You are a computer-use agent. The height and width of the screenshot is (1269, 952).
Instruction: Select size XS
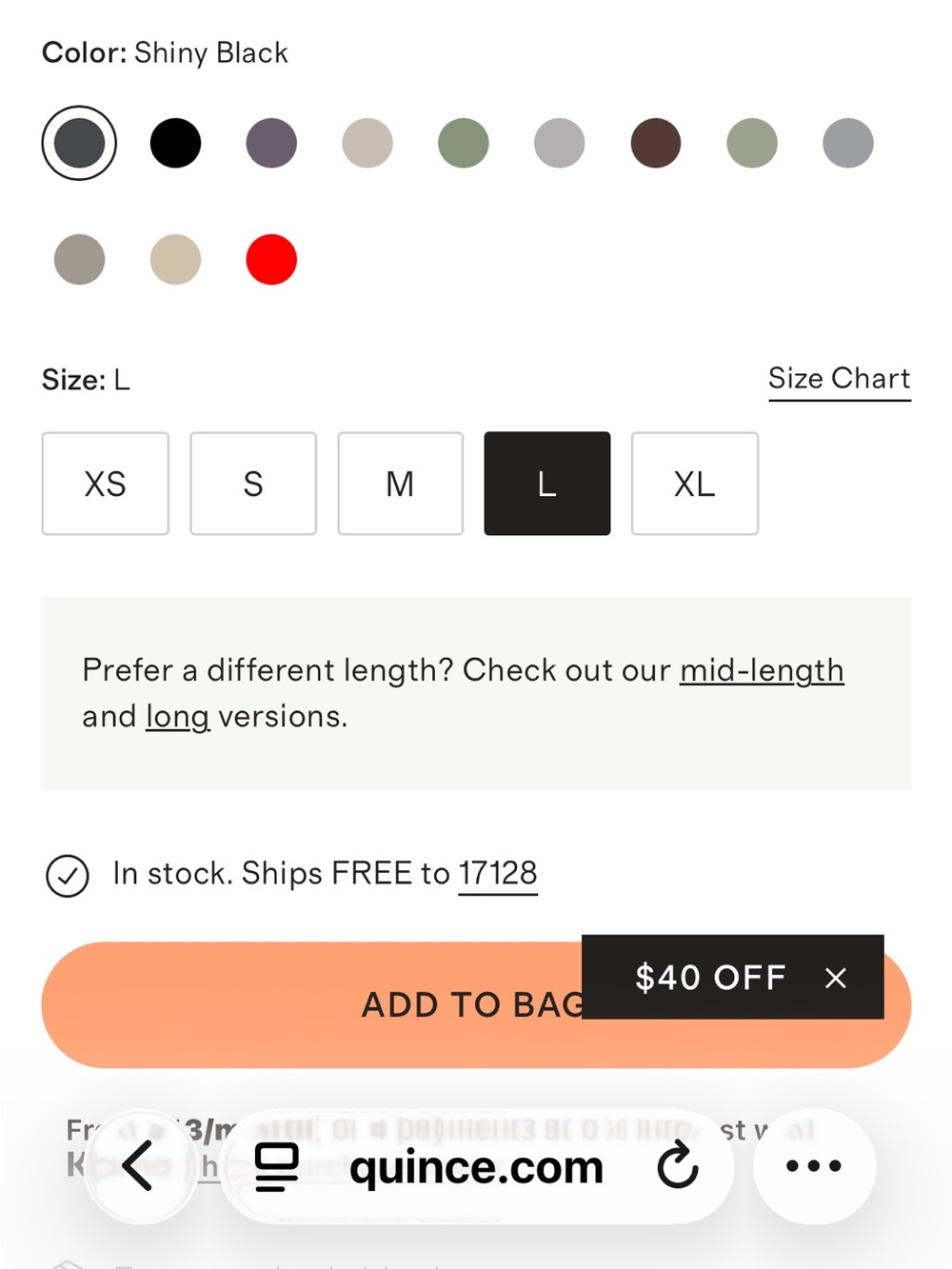(x=106, y=484)
